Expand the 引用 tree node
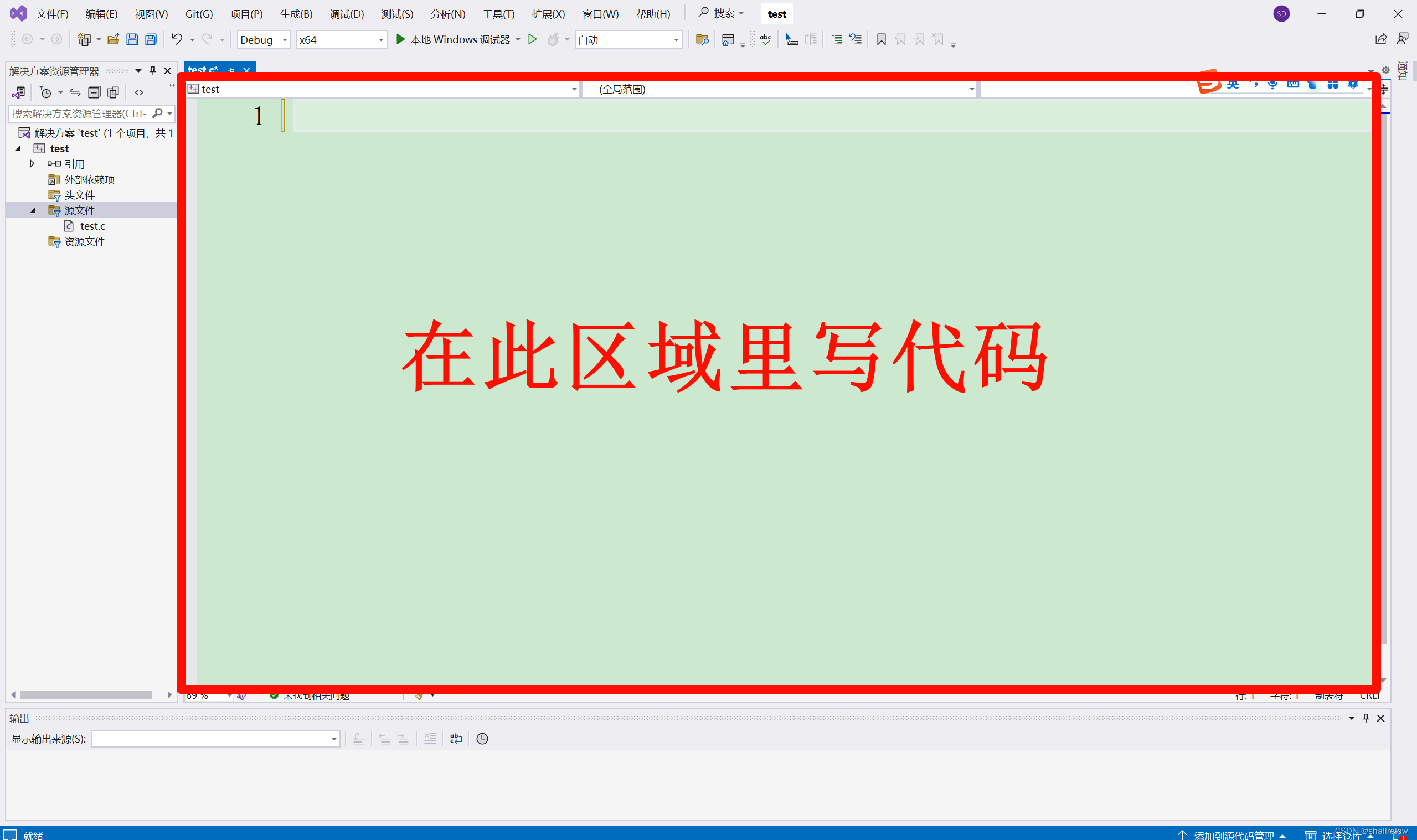Image resolution: width=1417 pixels, height=840 pixels. pos(32,163)
